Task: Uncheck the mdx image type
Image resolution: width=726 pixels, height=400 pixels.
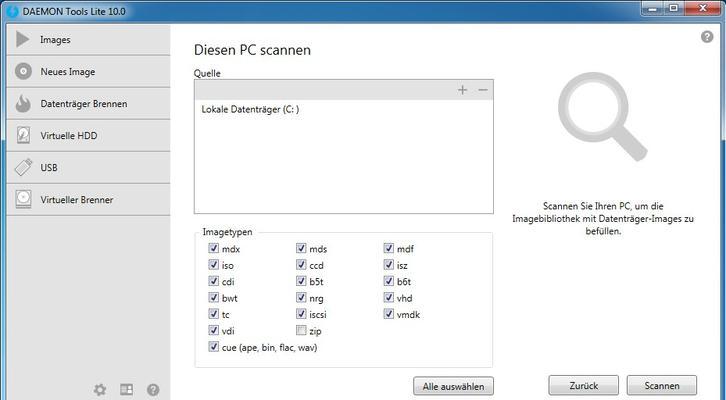Action: coord(213,248)
